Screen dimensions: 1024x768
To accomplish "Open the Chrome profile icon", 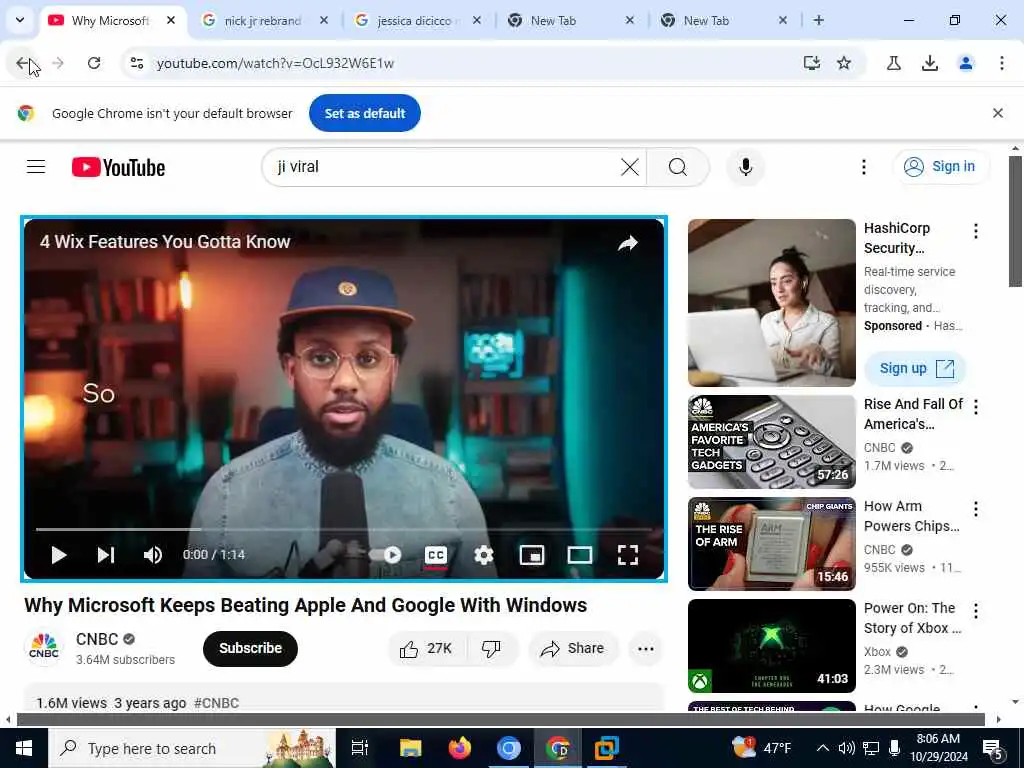I will 966,63.
